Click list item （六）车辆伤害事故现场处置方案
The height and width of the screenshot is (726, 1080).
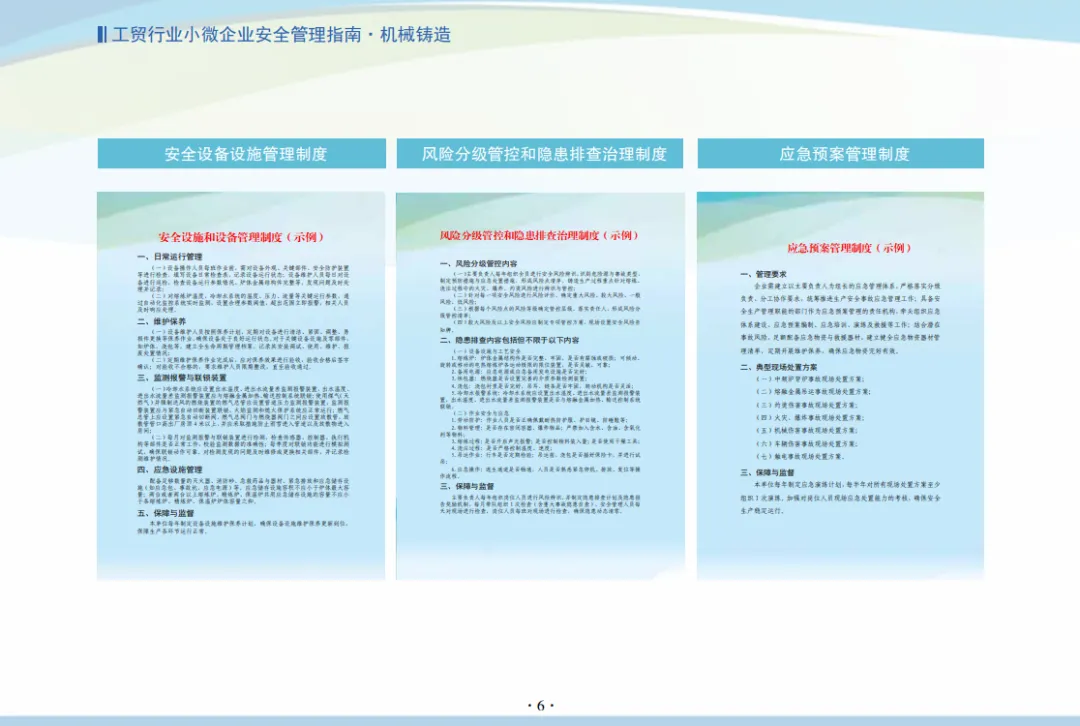click(807, 444)
